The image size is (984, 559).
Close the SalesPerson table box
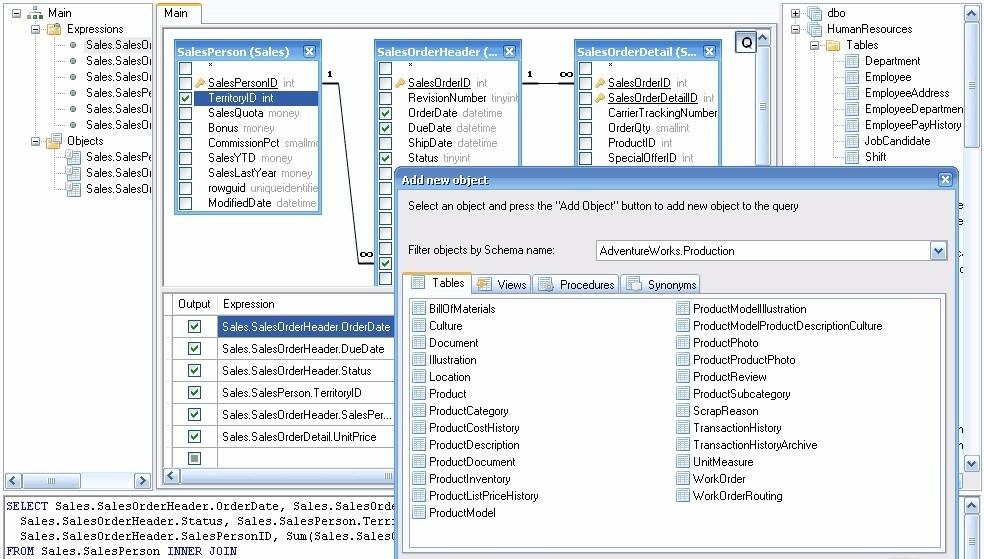point(309,52)
